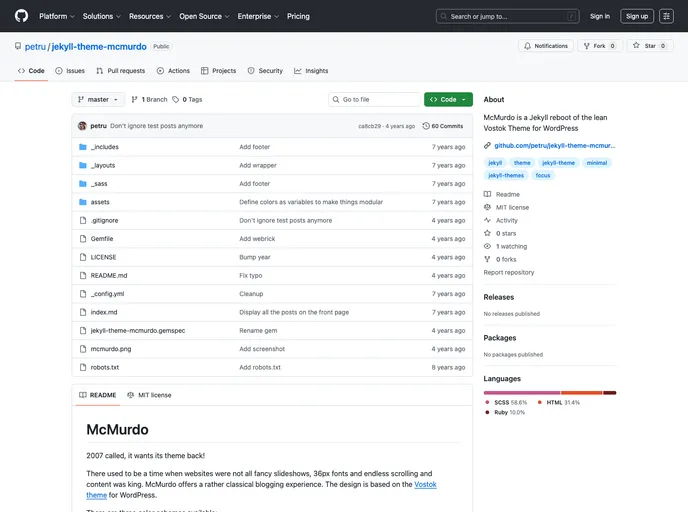
Task: Click the _includes folder icon
Action: click(x=83, y=147)
